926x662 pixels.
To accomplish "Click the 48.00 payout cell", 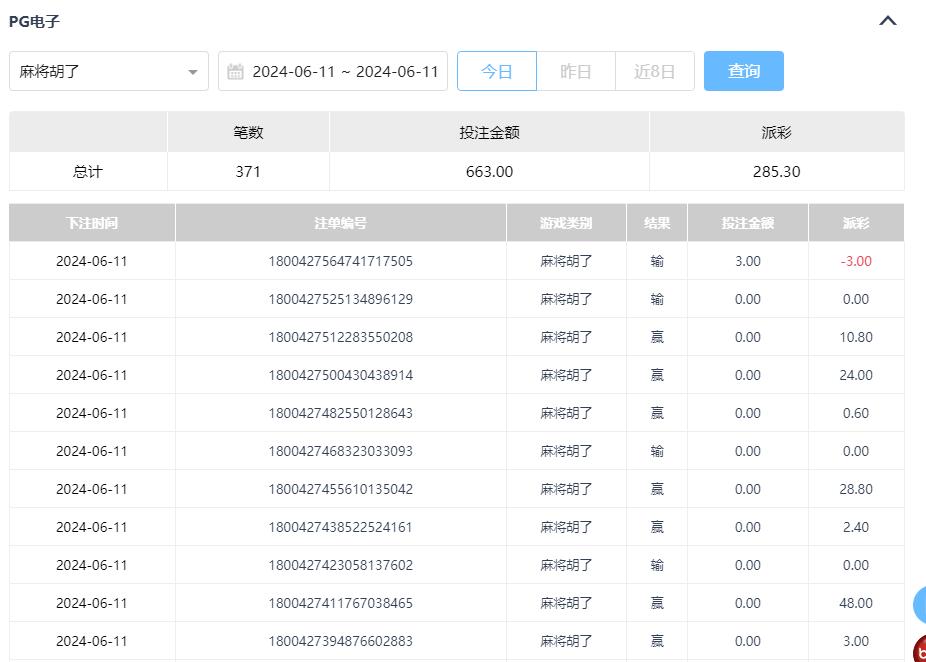I will pos(856,603).
